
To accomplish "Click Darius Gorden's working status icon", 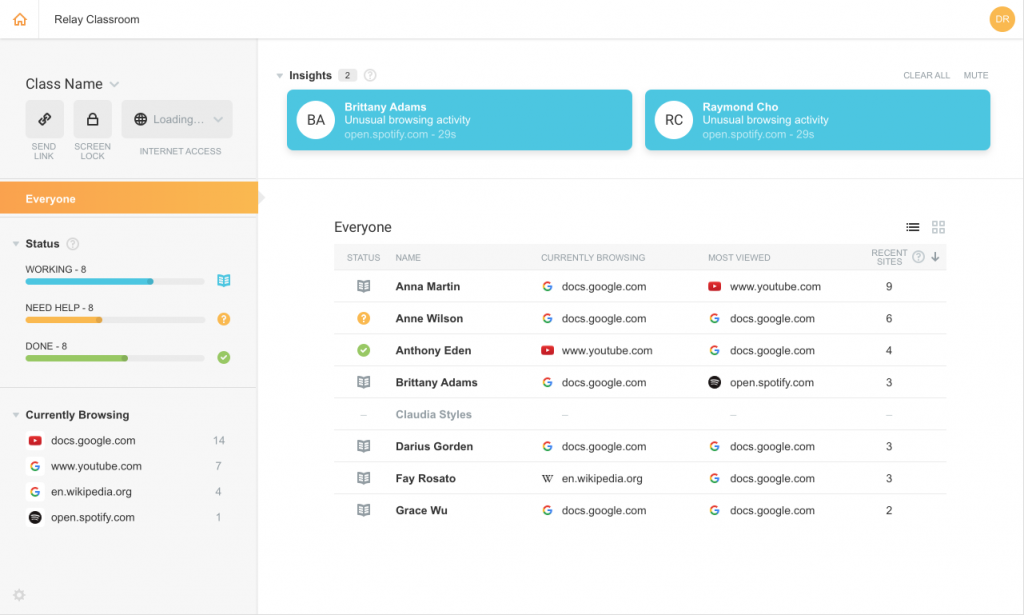I will (x=363, y=446).
